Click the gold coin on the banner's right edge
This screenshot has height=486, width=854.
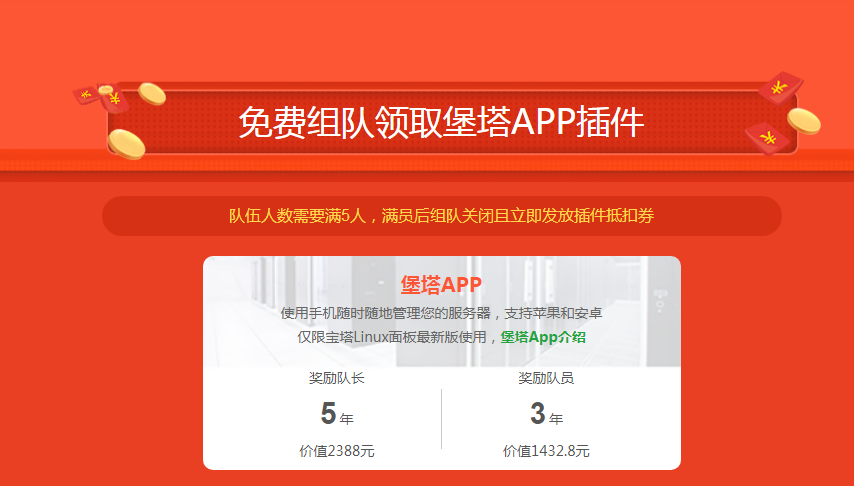click(x=803, y=121)
